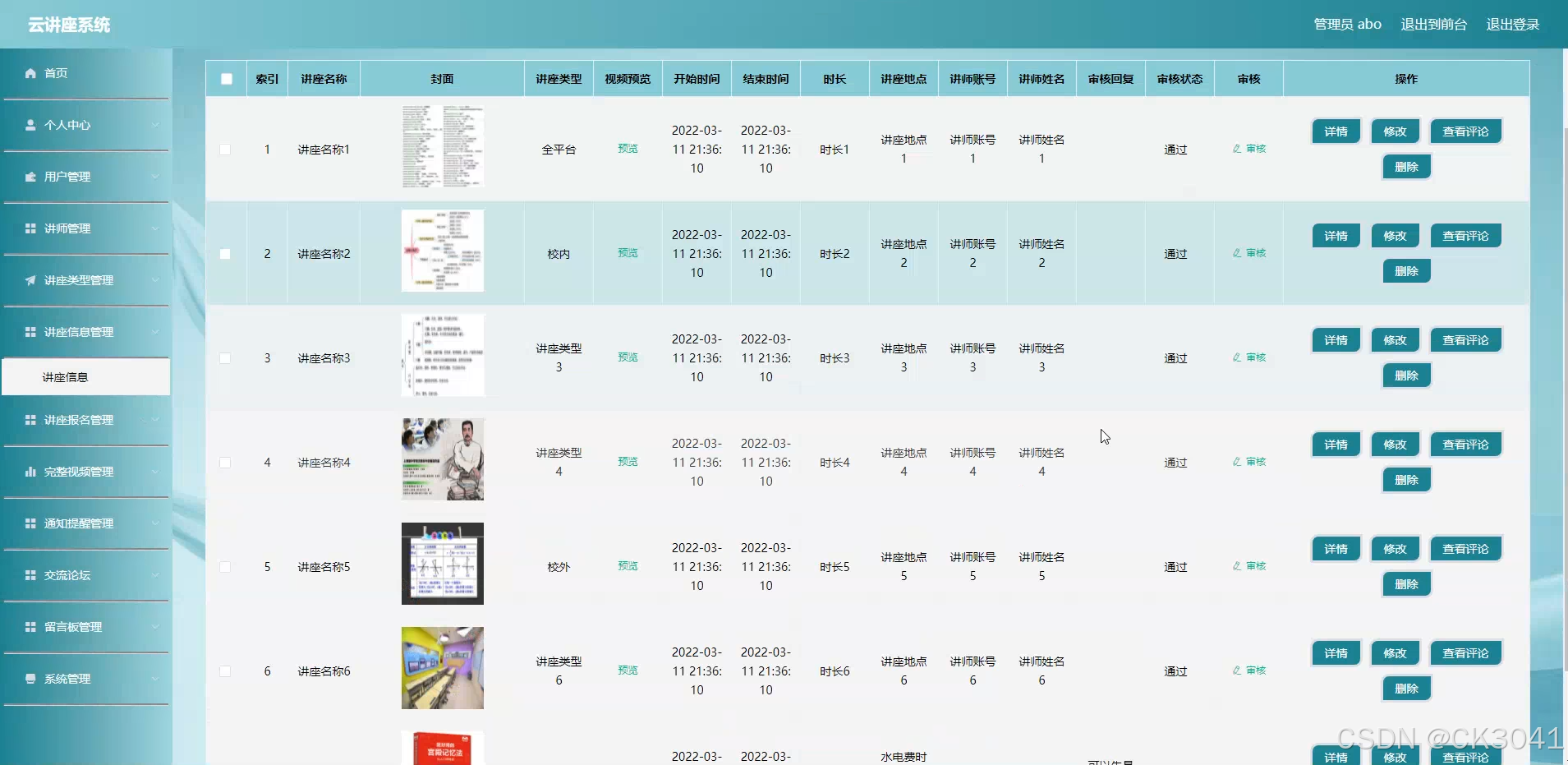Click the 审核 edit icon for 讲座名称1

1237,149
